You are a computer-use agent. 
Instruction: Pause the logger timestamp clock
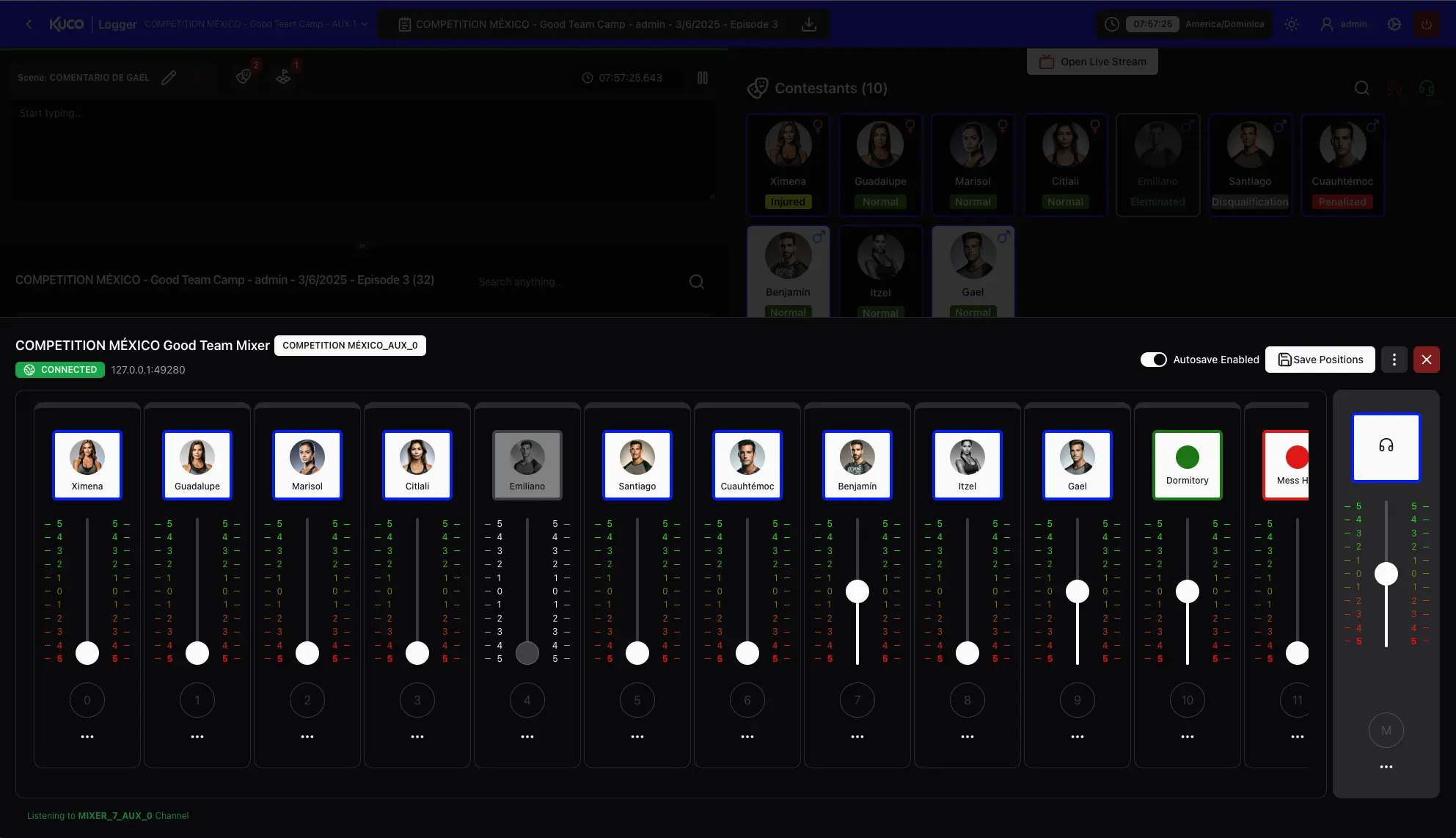(x=703, y=77)
